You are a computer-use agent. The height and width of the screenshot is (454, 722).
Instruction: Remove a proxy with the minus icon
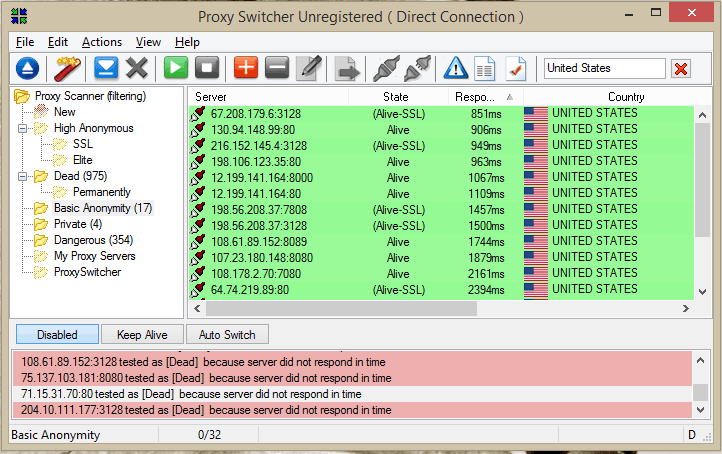coord(277,68)
